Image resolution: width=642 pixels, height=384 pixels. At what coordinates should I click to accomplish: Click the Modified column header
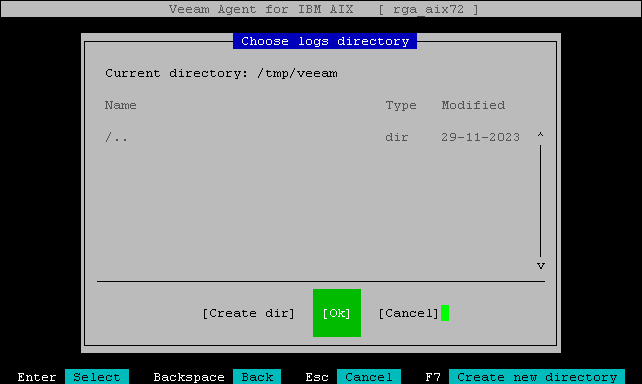473,106
